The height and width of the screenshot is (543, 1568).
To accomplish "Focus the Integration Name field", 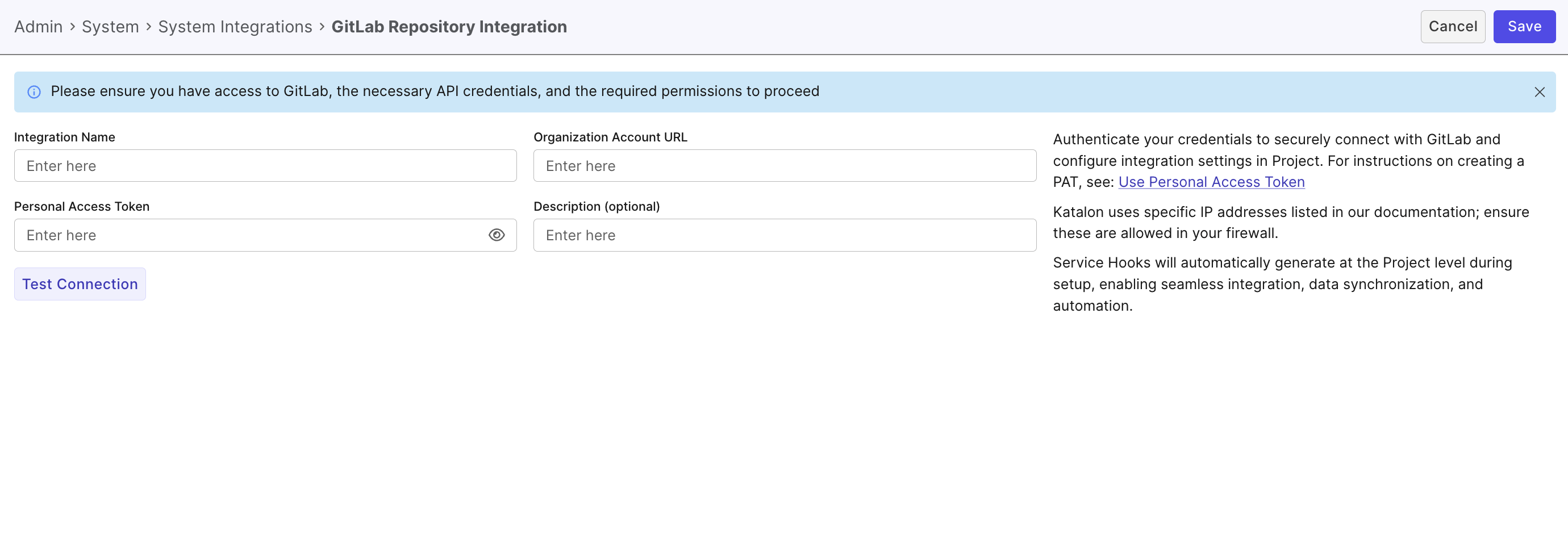I will click(265, 166).
